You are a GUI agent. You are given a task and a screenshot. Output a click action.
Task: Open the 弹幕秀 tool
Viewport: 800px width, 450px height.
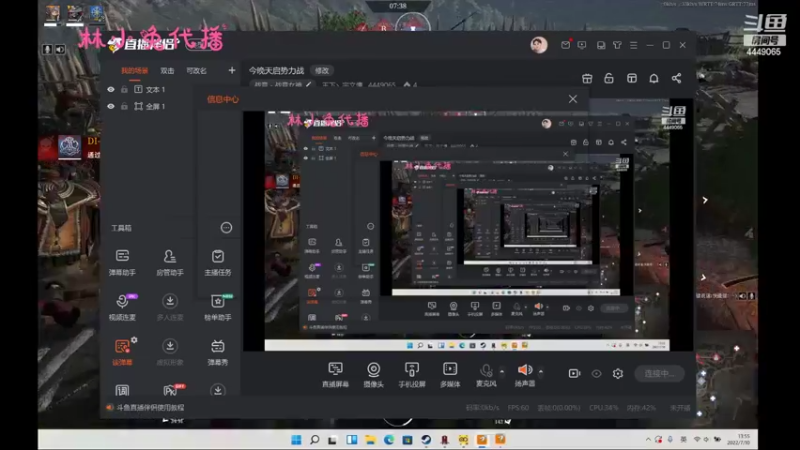[218, 352]
